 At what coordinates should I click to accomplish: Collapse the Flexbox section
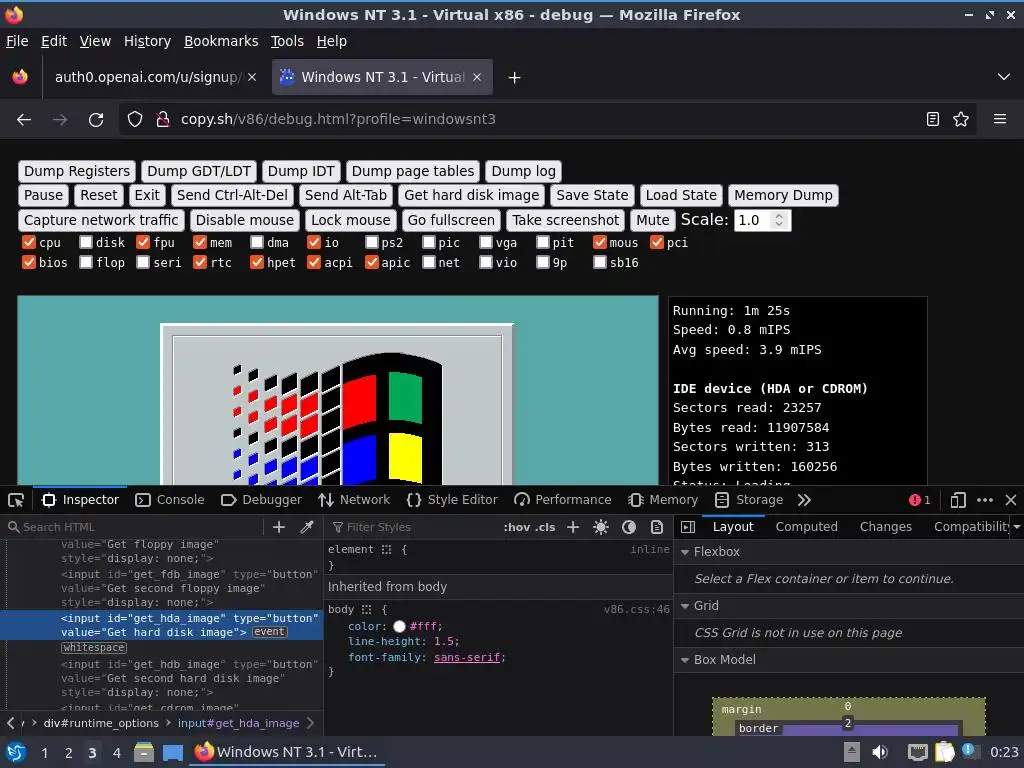685,552
